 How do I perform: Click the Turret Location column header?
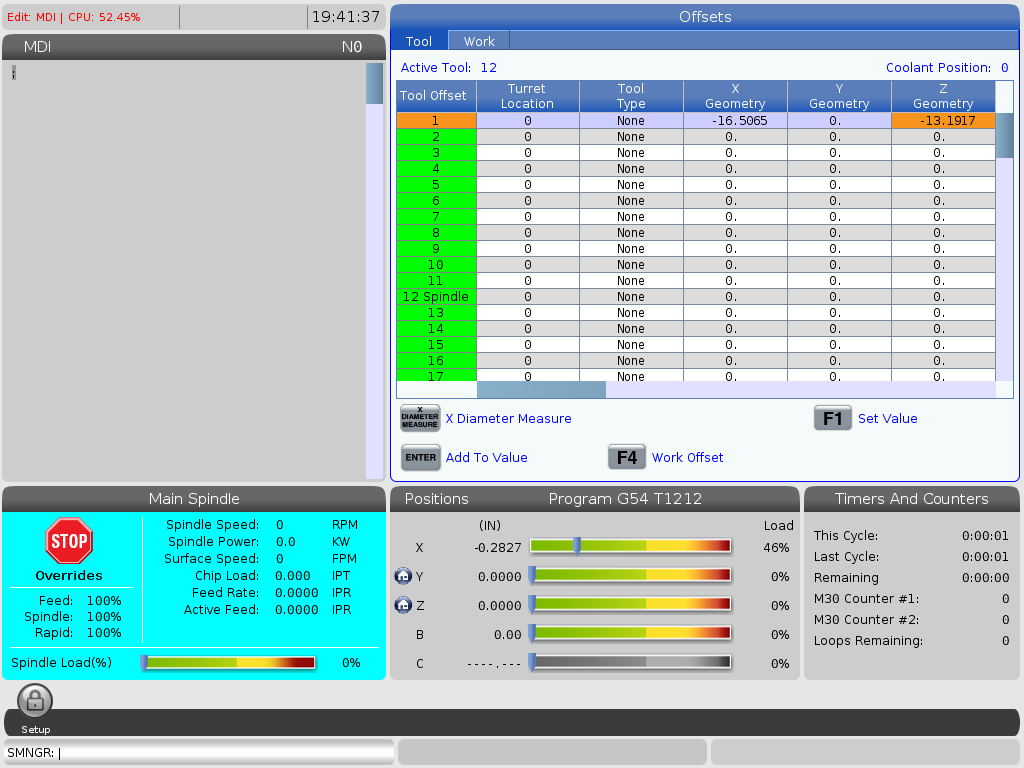[x=527, y=96]
